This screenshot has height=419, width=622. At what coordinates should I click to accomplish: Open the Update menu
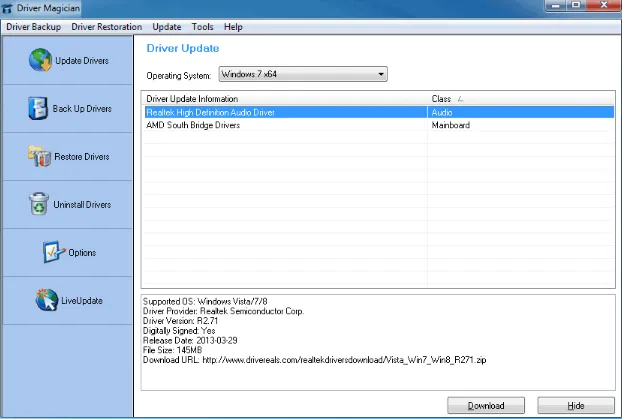click(167, 27)
